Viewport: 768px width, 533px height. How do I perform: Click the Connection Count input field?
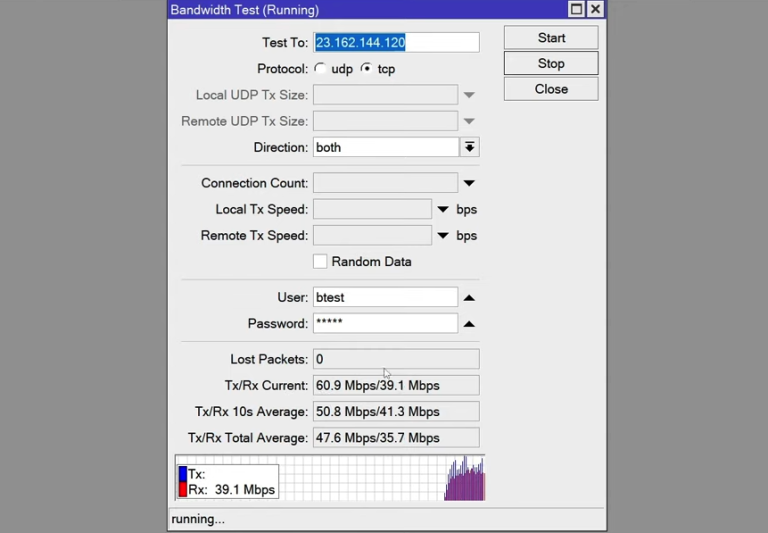click(x=385, y=183)
